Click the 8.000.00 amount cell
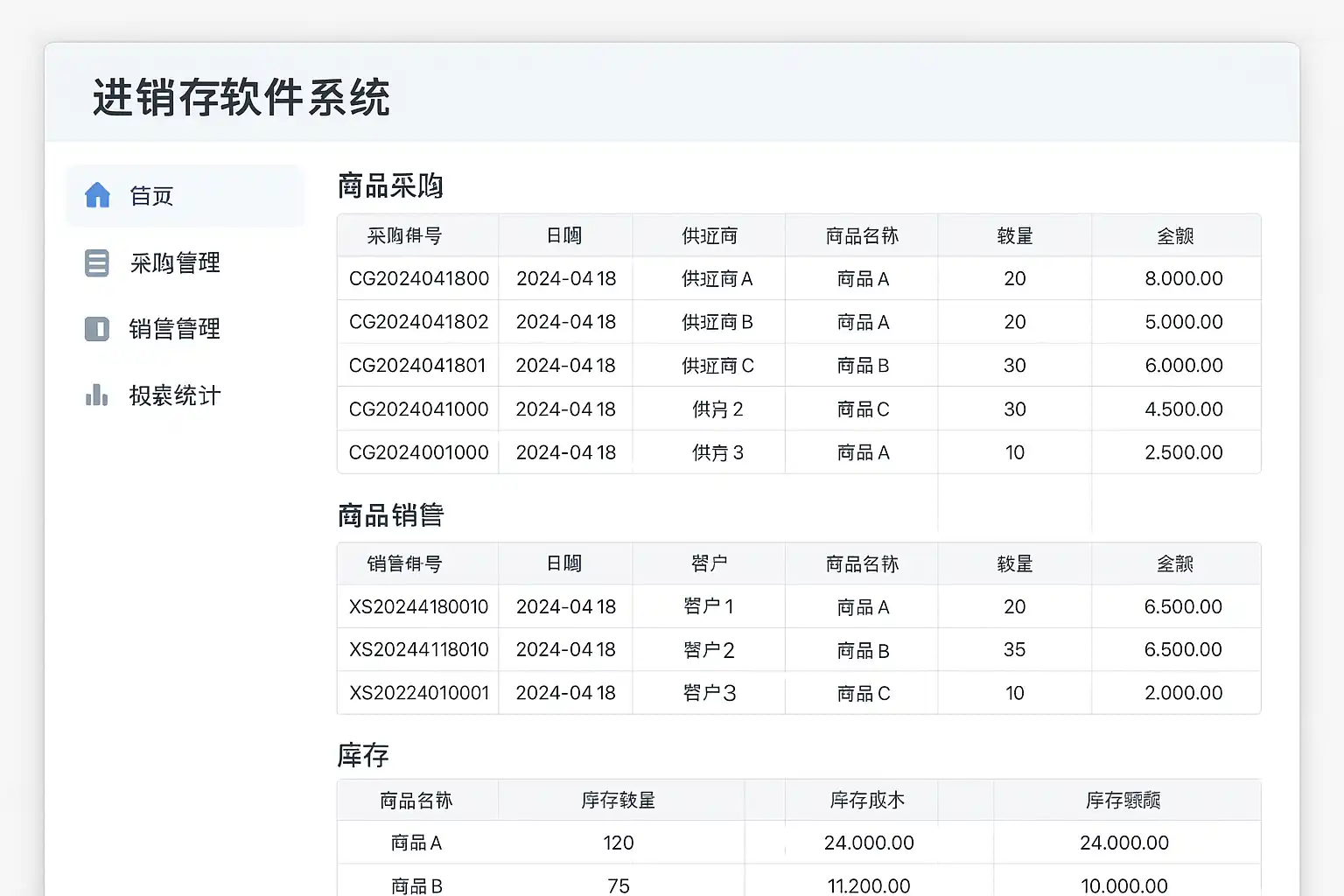 [1183, 279]
